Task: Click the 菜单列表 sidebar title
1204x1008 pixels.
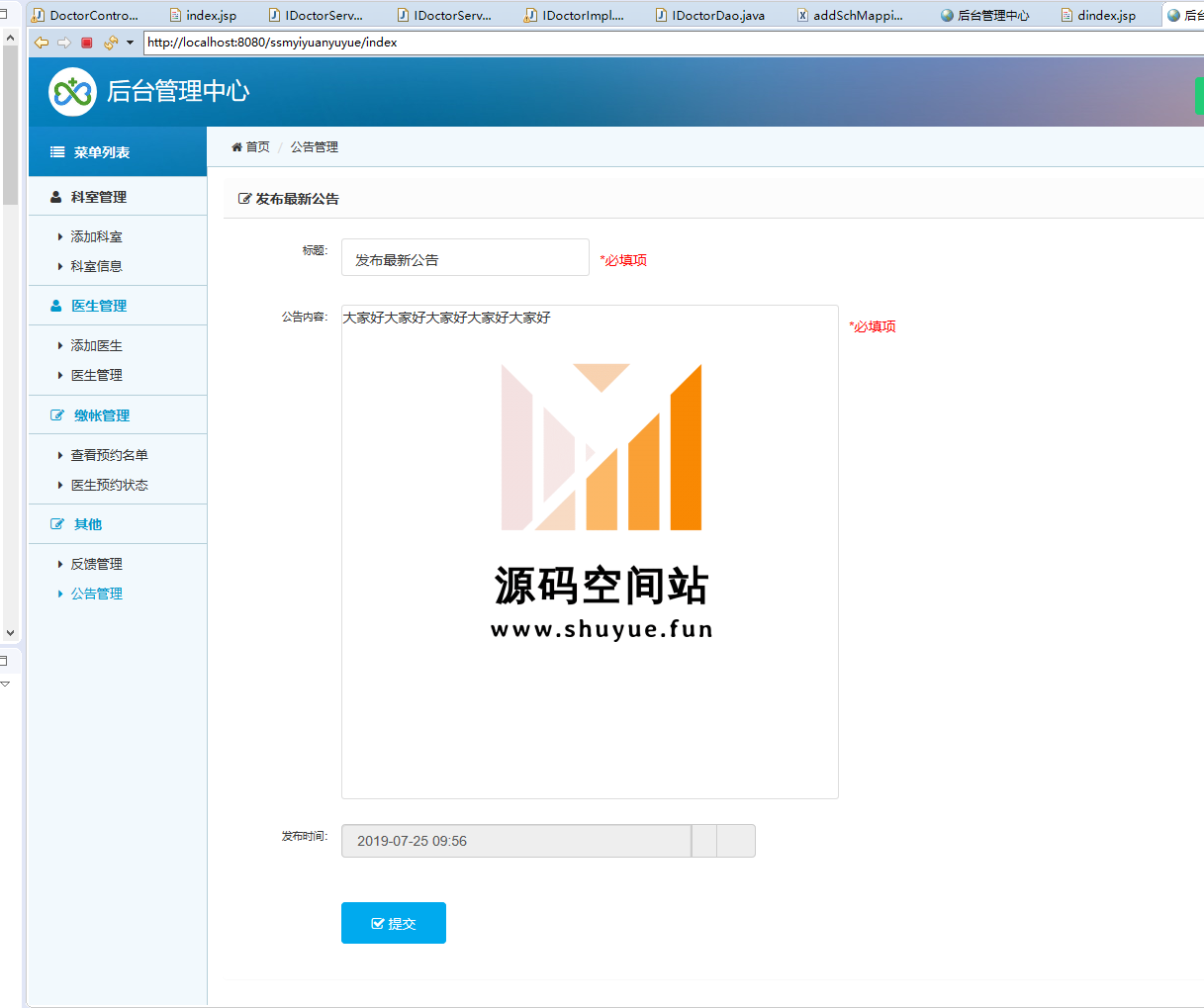Action: pyautogui.click(x=102, y=152)
